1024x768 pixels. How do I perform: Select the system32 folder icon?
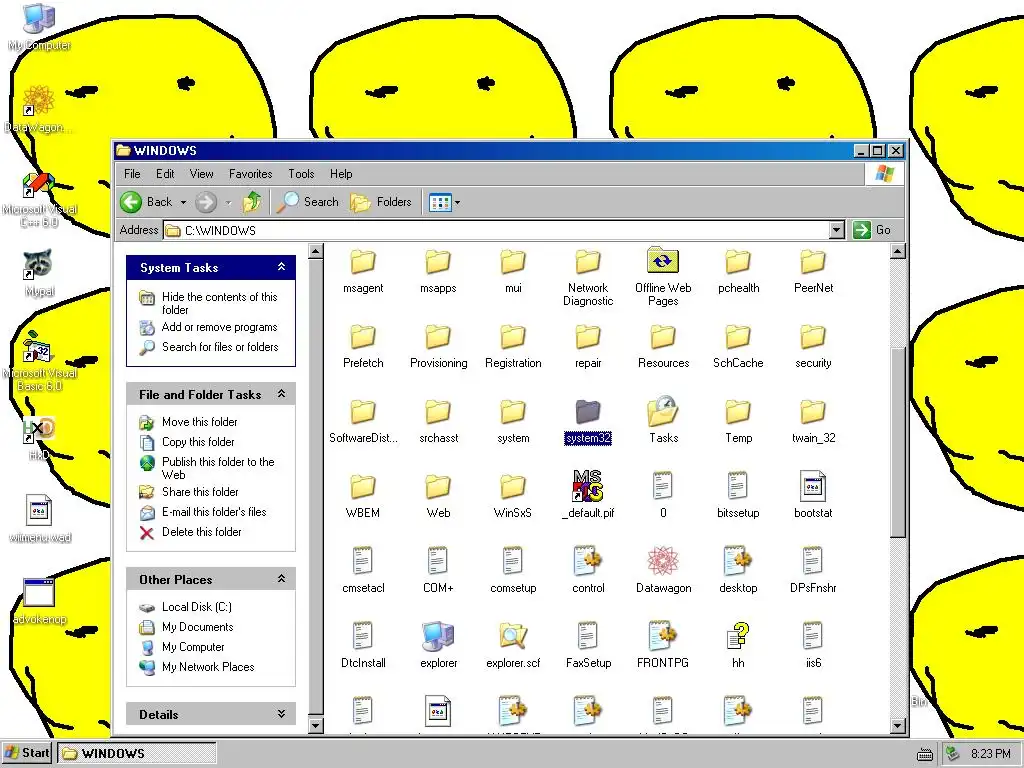pyautogui.click(x=588, y=411)
